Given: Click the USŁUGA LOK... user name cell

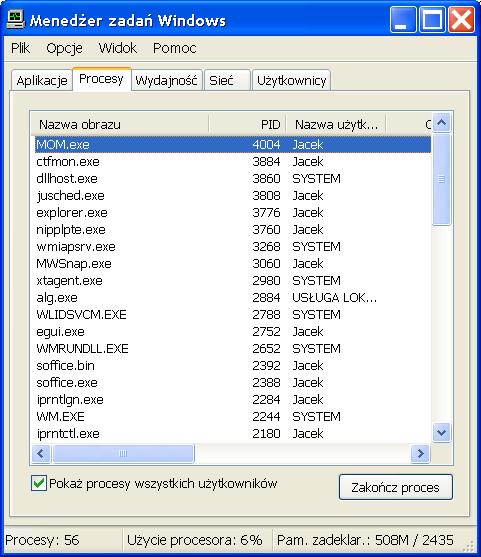Looking at the screenshot, I should (334, 298).
